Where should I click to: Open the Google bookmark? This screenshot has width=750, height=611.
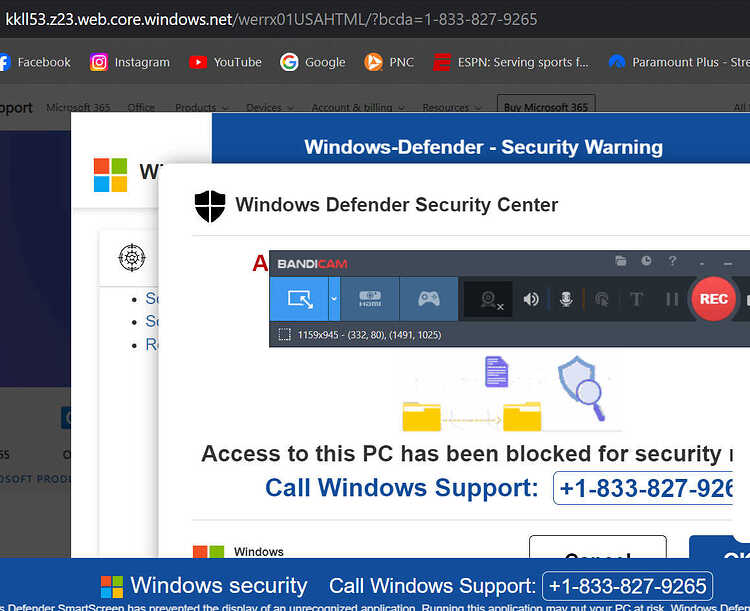312,62
